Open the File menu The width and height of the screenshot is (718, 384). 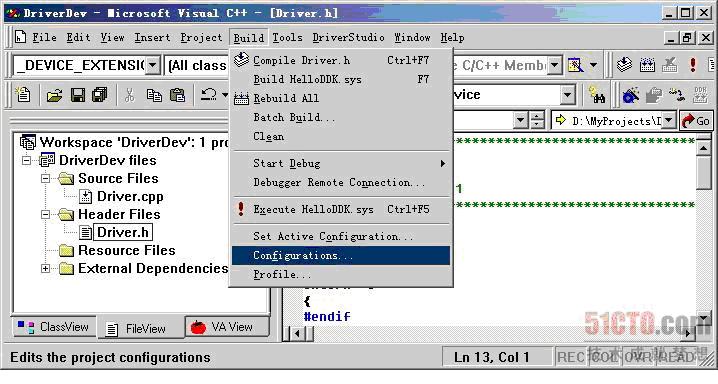pos(44,37)
